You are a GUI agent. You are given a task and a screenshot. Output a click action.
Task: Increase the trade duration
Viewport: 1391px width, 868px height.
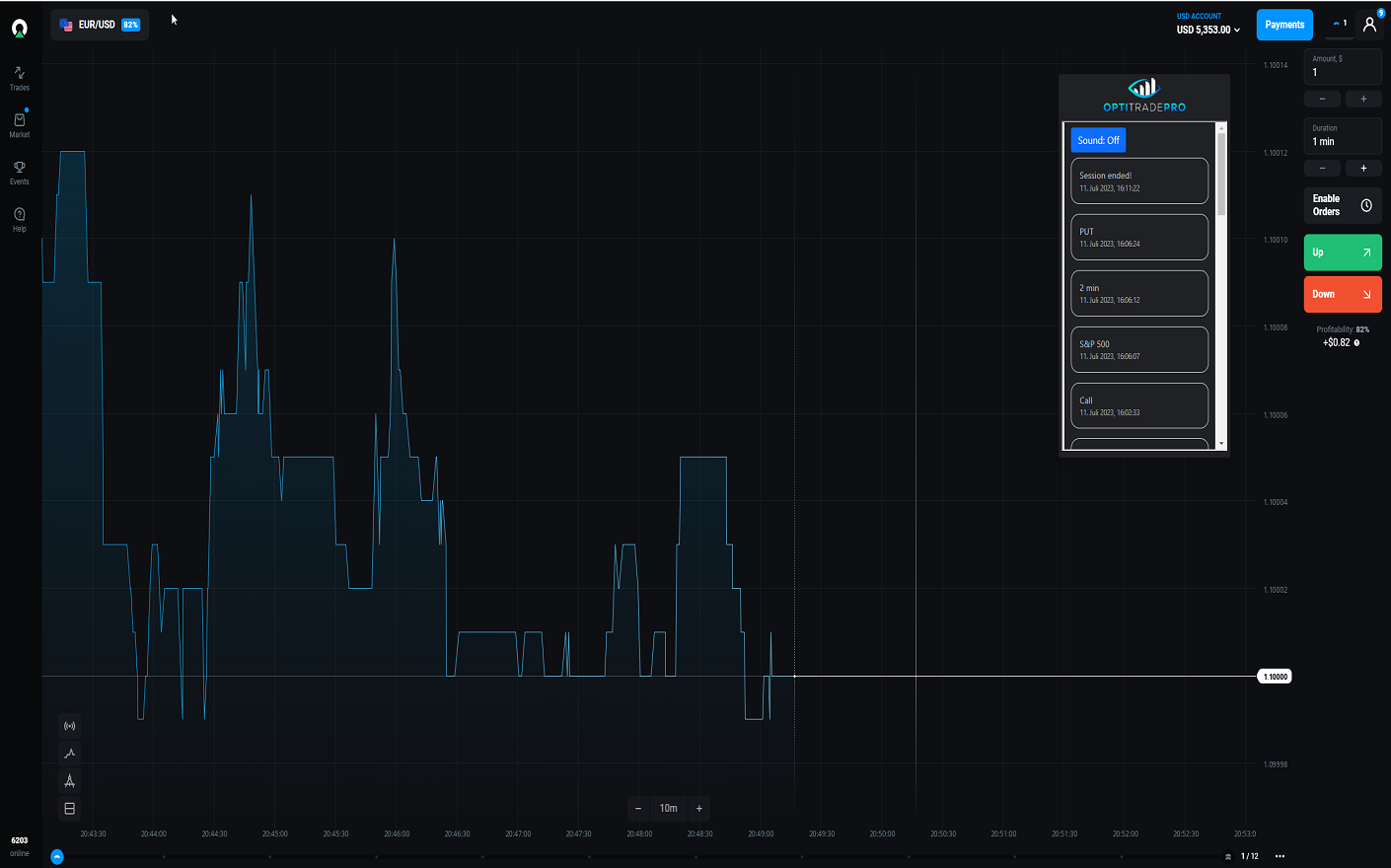pyautogui.click(x=1363, y=168)
